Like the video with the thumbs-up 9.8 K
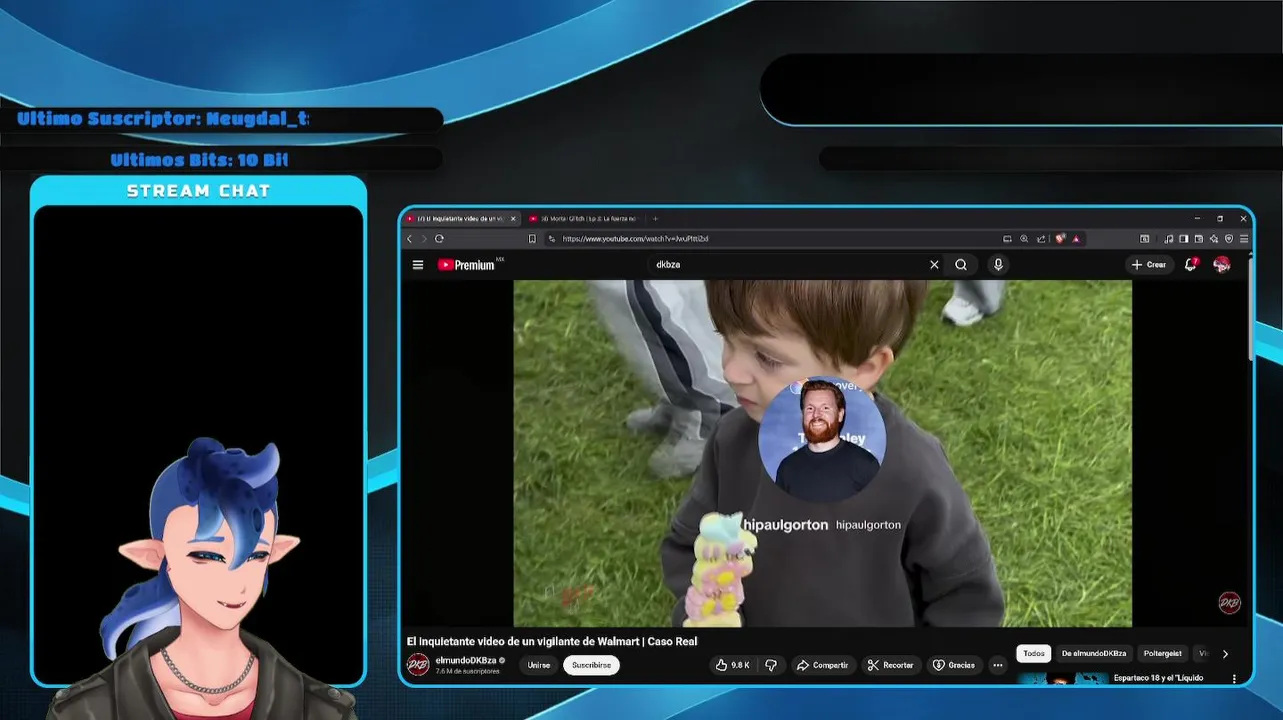The image size is (1283, 720). point(733,665)
